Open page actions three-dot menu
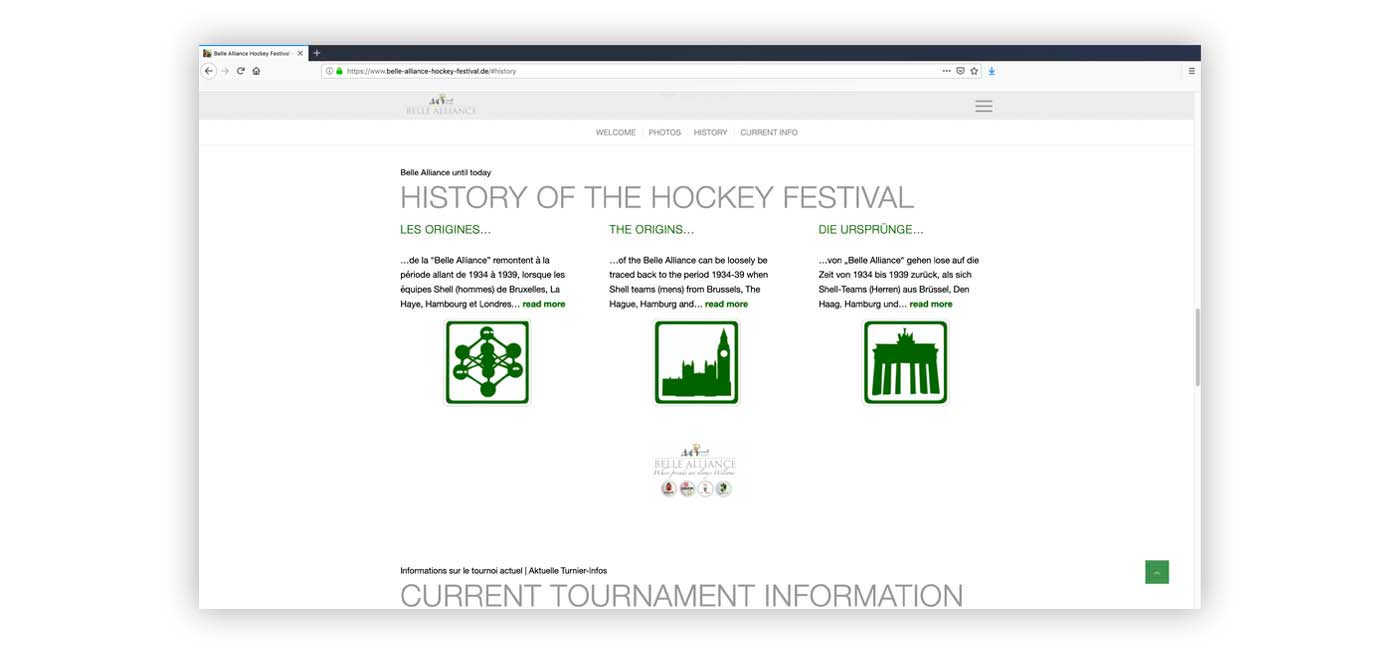The image size is (1400, 663). [946, 71]
